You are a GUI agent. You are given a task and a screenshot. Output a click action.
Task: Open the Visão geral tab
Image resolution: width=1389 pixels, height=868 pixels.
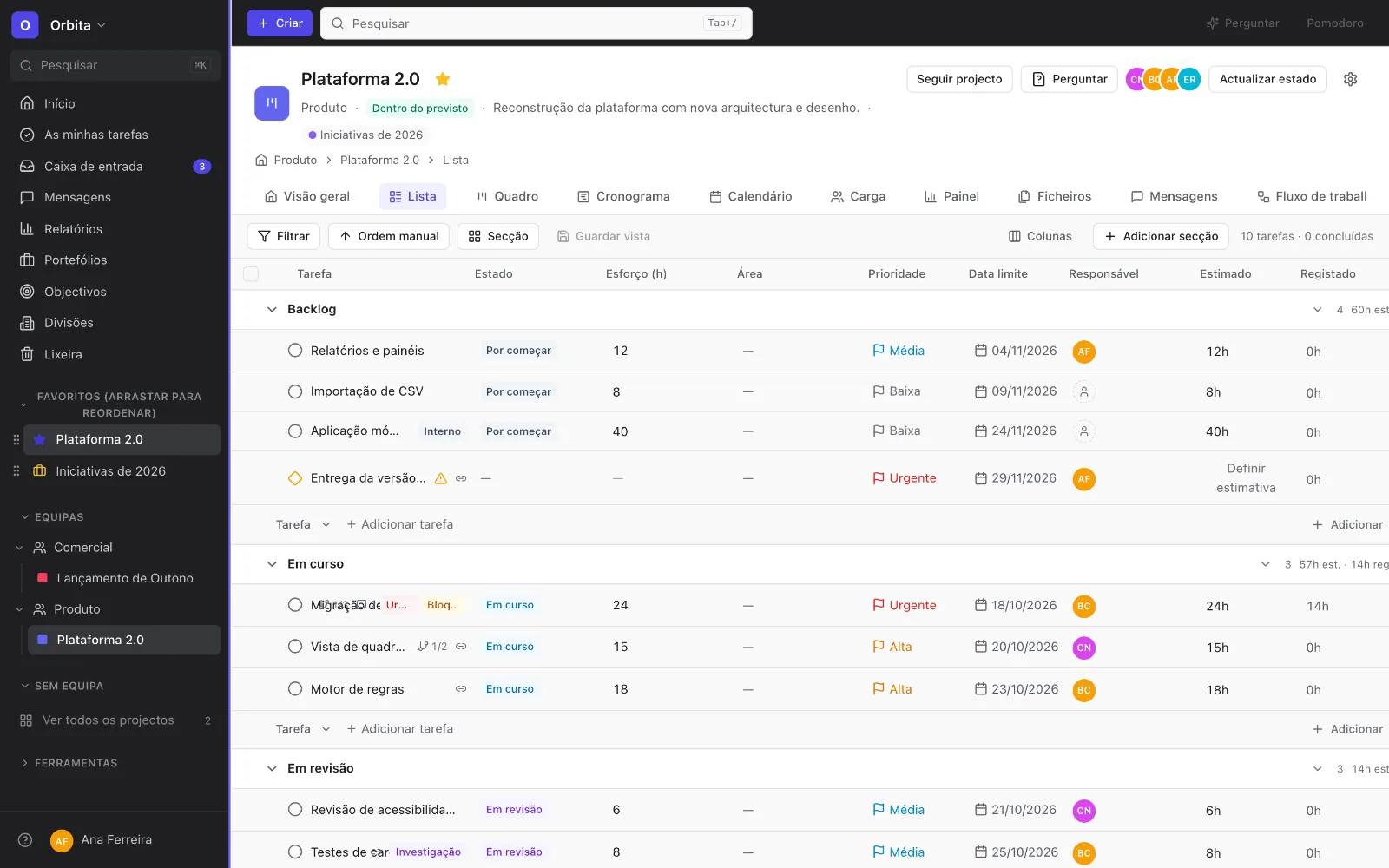(x=307, y=196)
